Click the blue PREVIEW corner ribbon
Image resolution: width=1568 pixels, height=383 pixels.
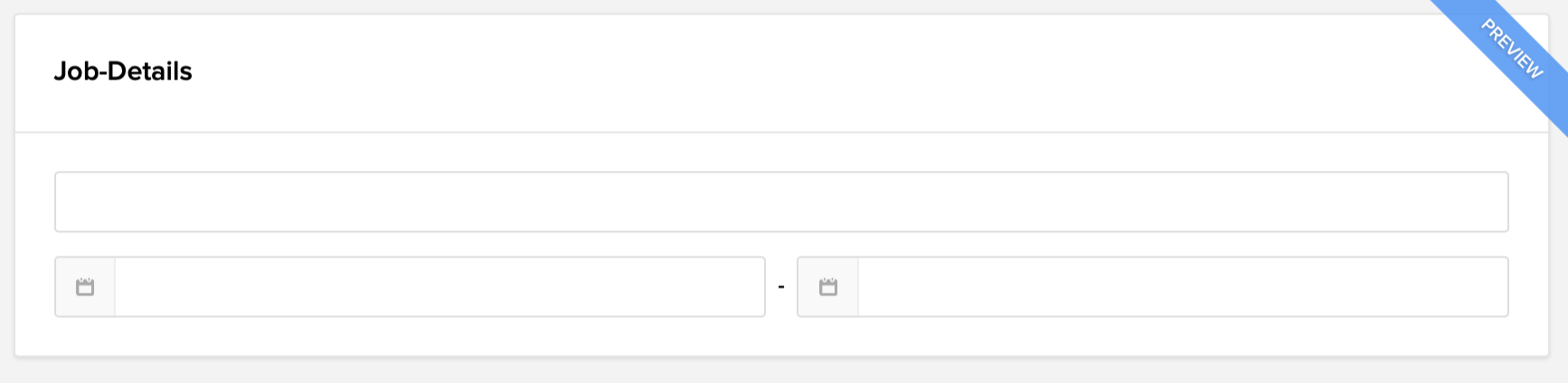[1511, 49]
